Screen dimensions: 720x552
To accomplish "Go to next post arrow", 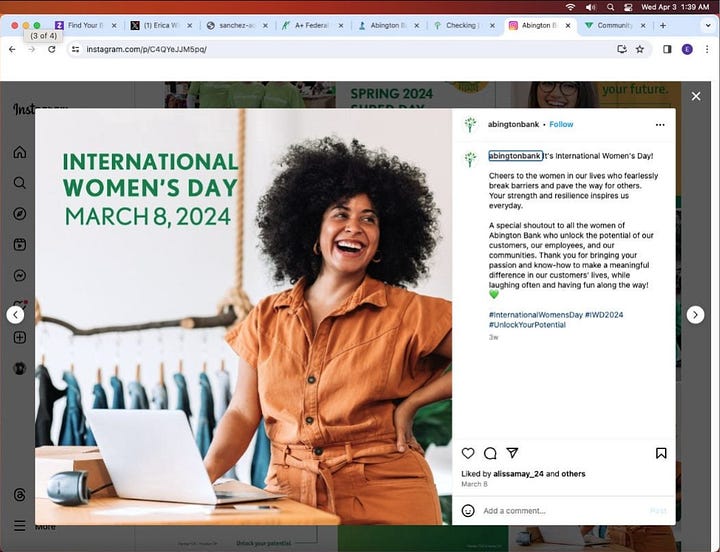I will (695, 315).
